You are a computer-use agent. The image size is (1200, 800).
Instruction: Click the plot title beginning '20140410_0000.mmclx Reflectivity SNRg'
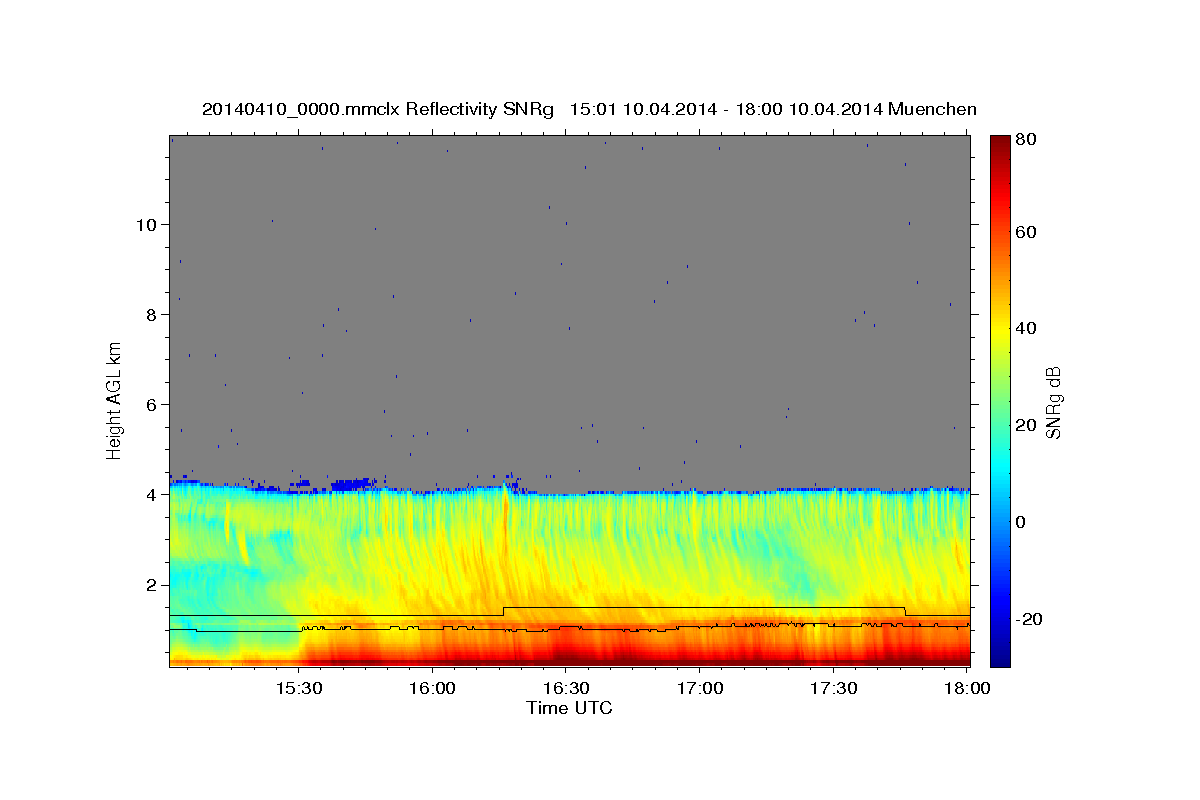tap(589, 109)
